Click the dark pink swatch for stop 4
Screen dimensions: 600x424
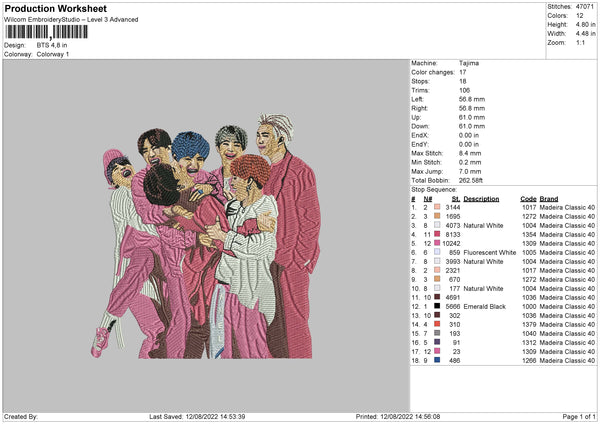click(437, 234)
